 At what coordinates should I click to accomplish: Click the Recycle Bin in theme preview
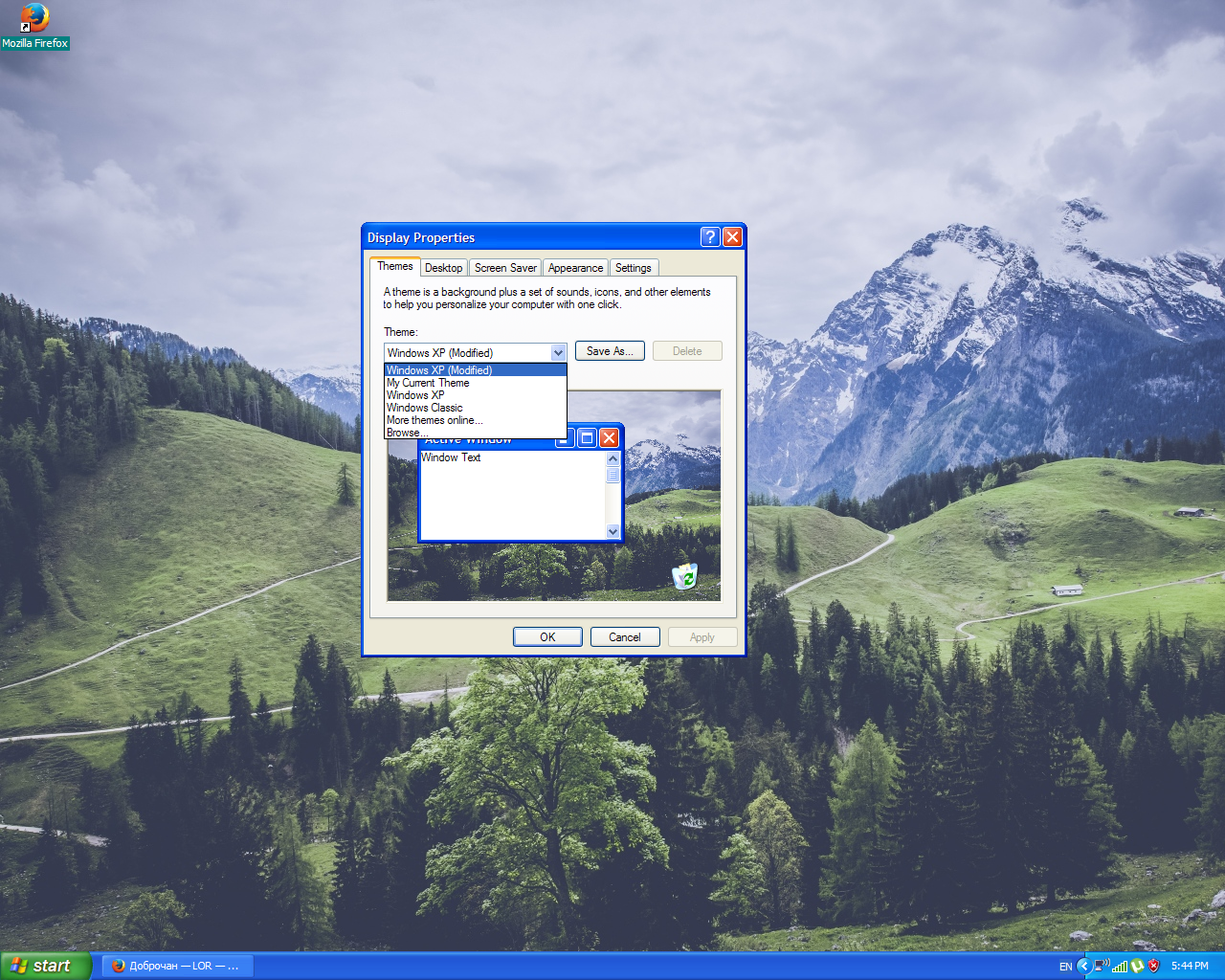(x=685, y=576)
